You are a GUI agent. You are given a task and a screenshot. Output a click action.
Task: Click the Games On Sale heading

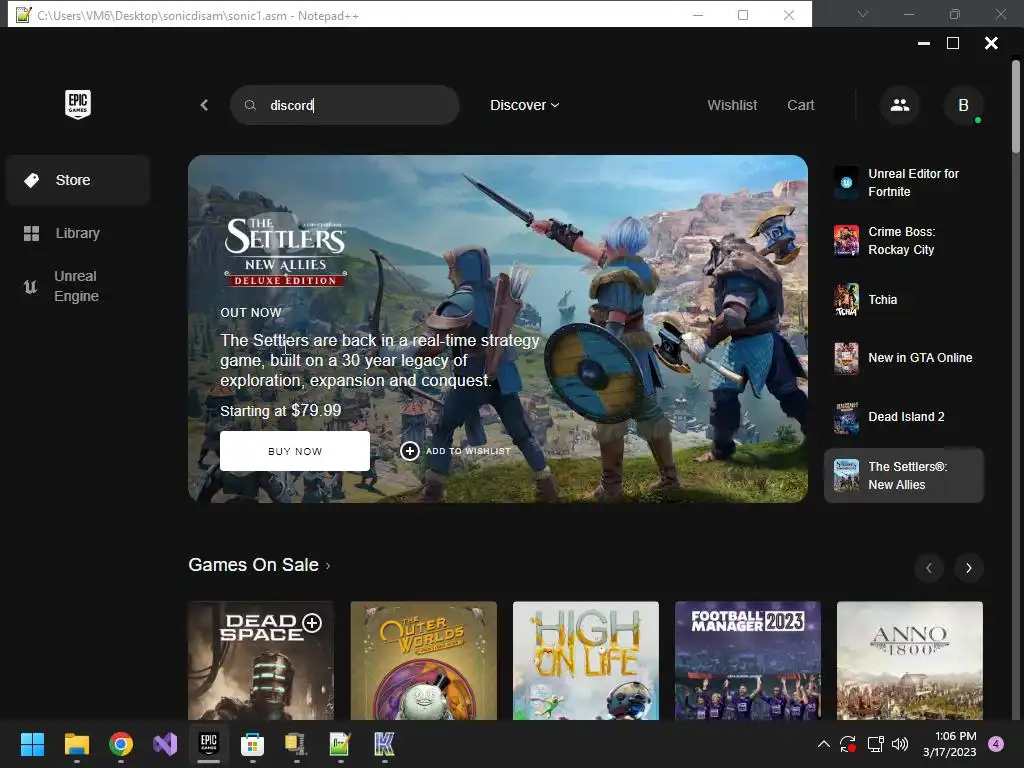(253, 565)
